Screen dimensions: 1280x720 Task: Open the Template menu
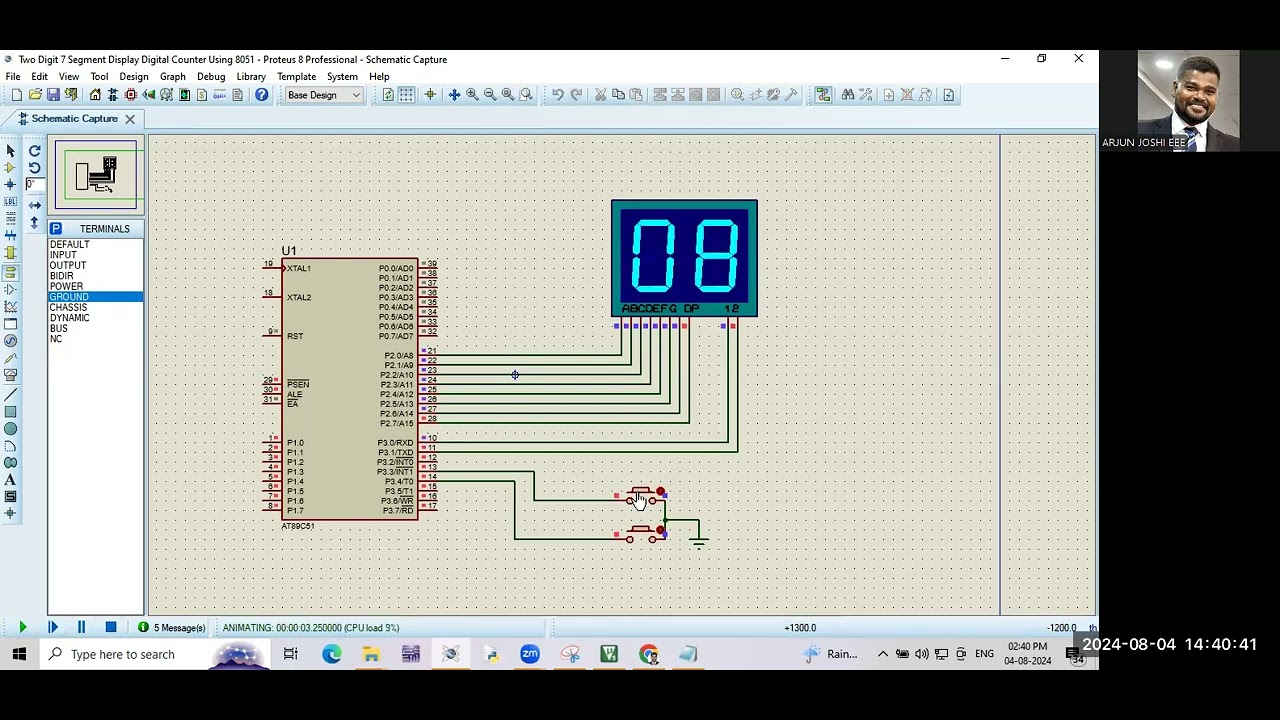[296, 77]
